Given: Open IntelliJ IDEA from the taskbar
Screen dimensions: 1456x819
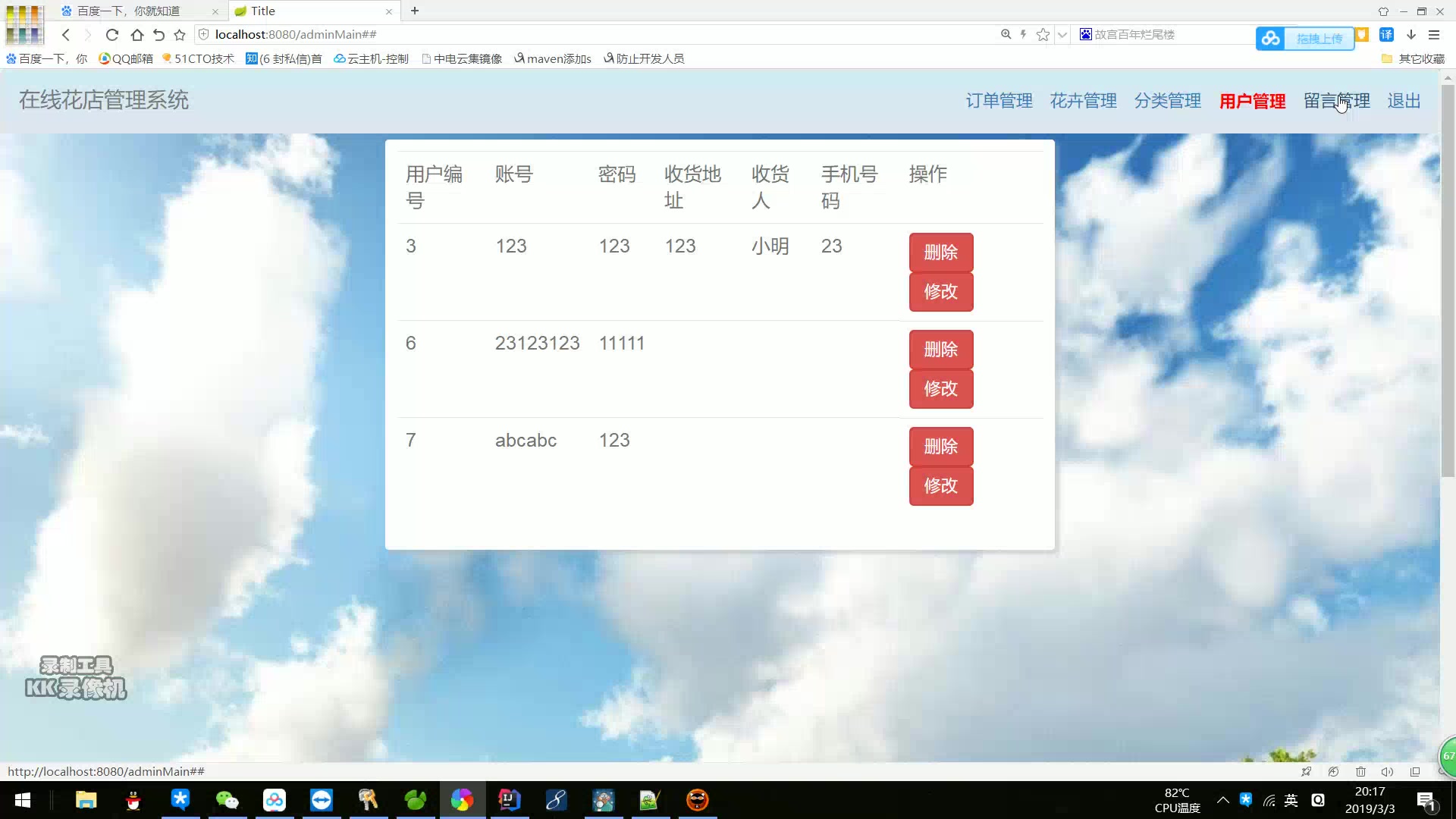Looking at the screenshot, I should click(509, 800).
